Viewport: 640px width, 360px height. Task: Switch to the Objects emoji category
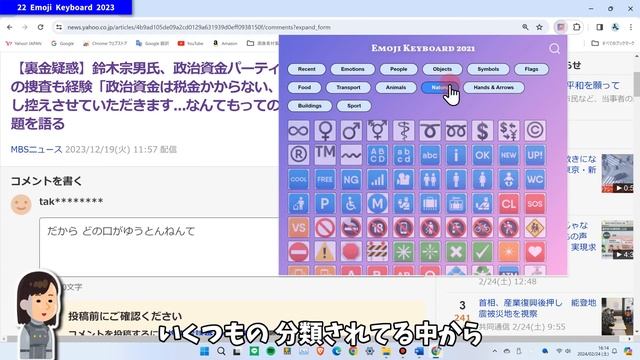(x=442, y=69)
